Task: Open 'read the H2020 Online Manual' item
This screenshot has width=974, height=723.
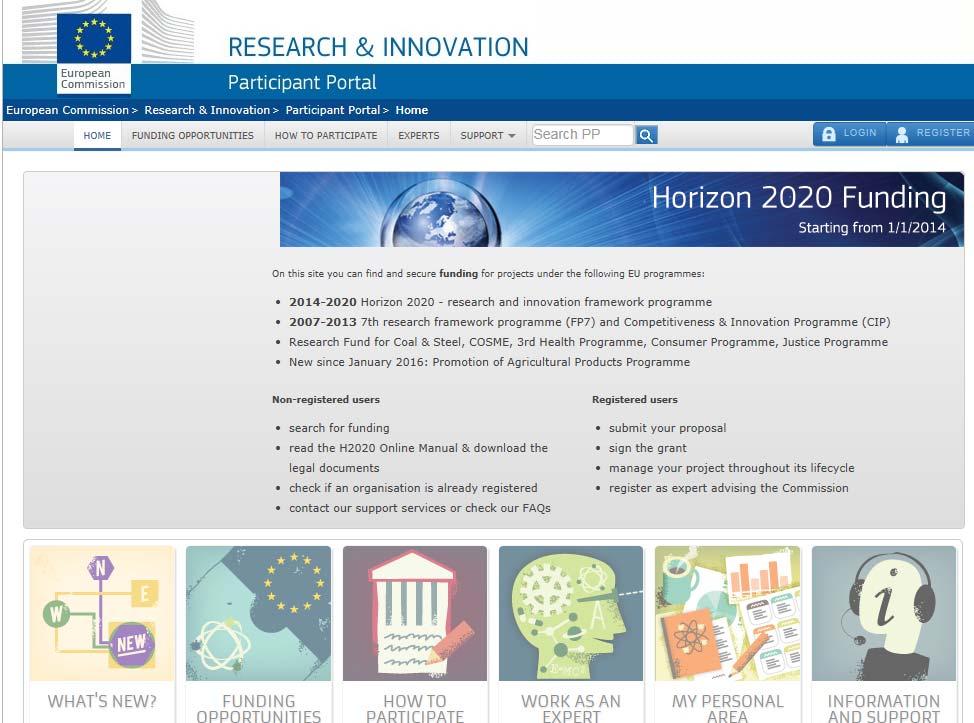Action: click(x=418, y=458)
